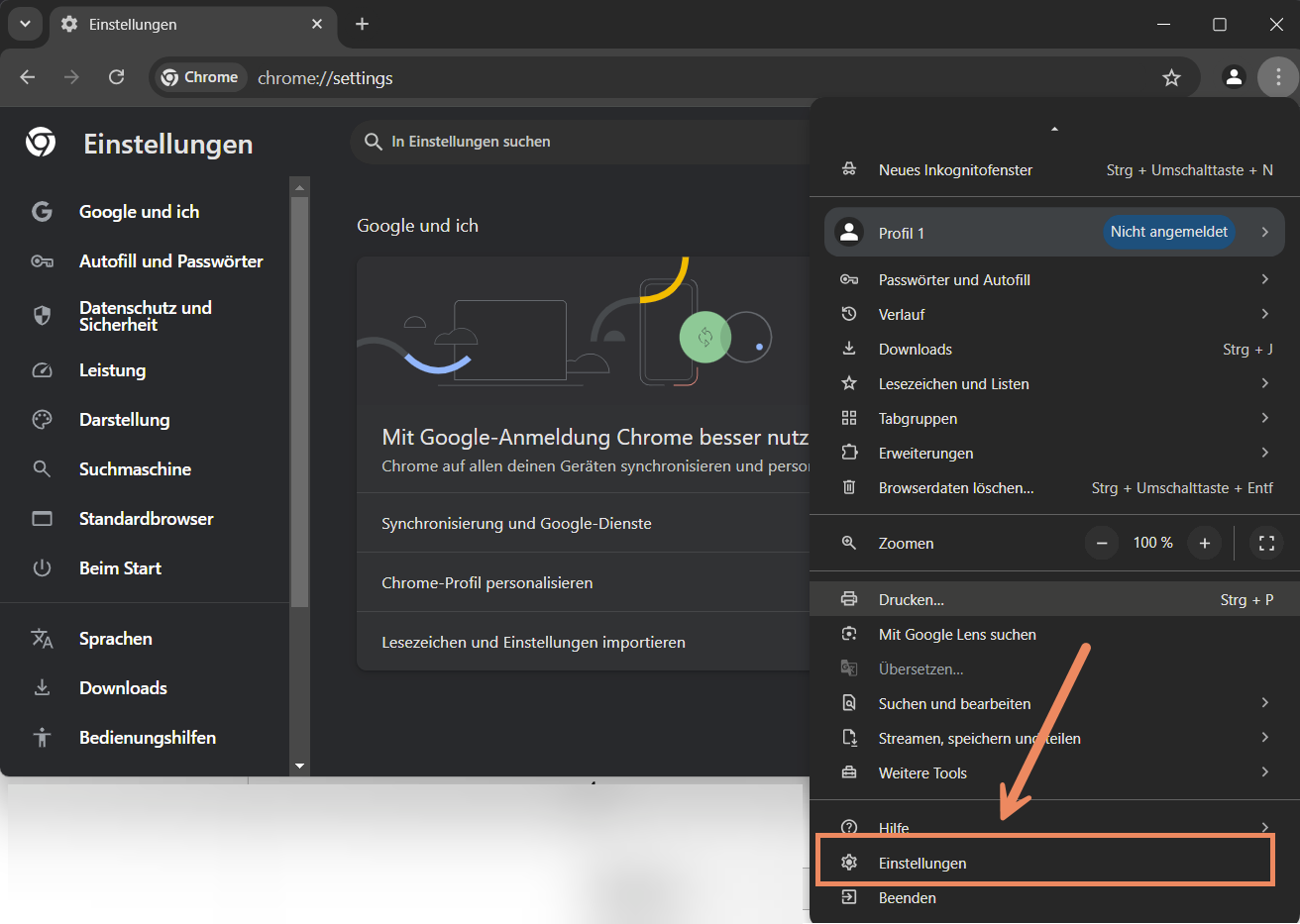Screen dimensions: 1300x924
Task: Expand Suchen und bearbeiten submenu chevron
Action: (x=1265, y=702)
